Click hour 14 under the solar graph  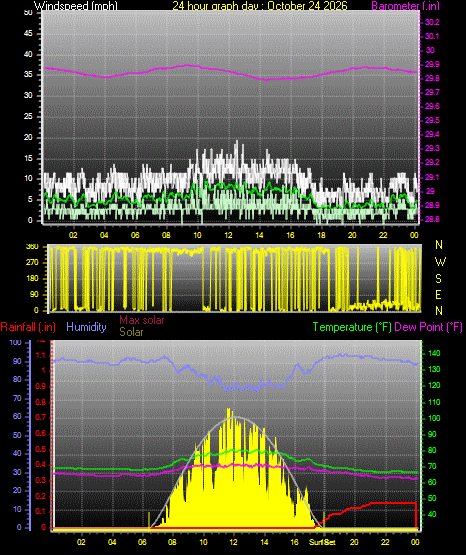[264, 542]
